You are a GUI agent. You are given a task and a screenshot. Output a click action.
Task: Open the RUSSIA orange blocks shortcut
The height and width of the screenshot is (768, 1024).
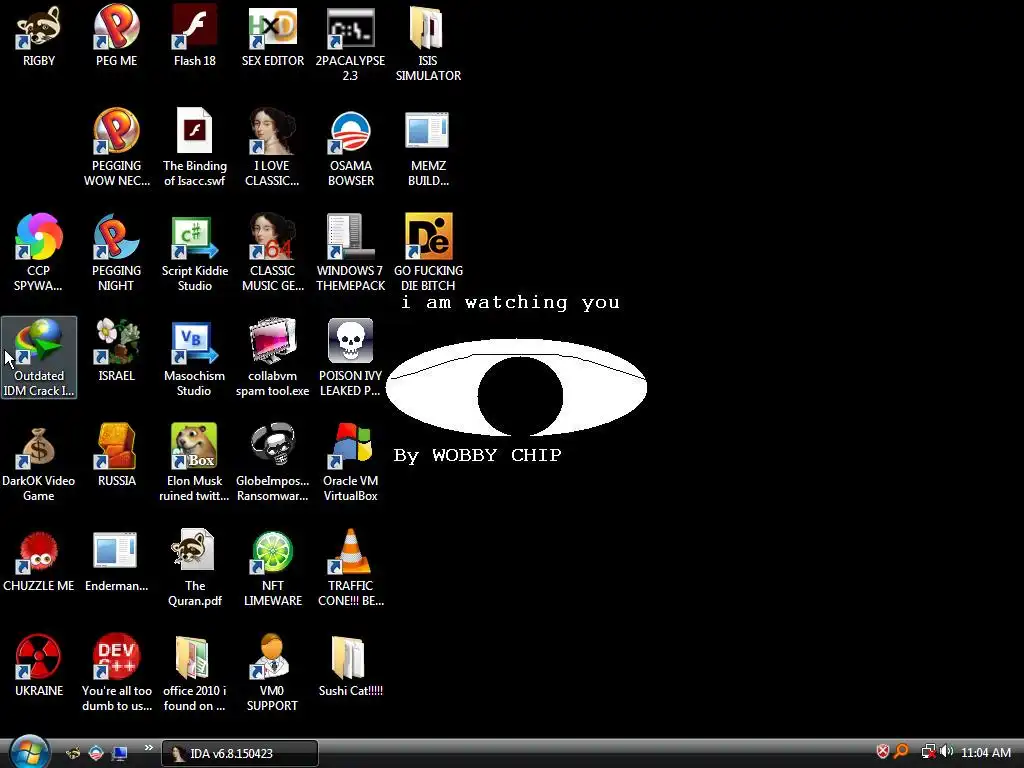coord(116,456)
